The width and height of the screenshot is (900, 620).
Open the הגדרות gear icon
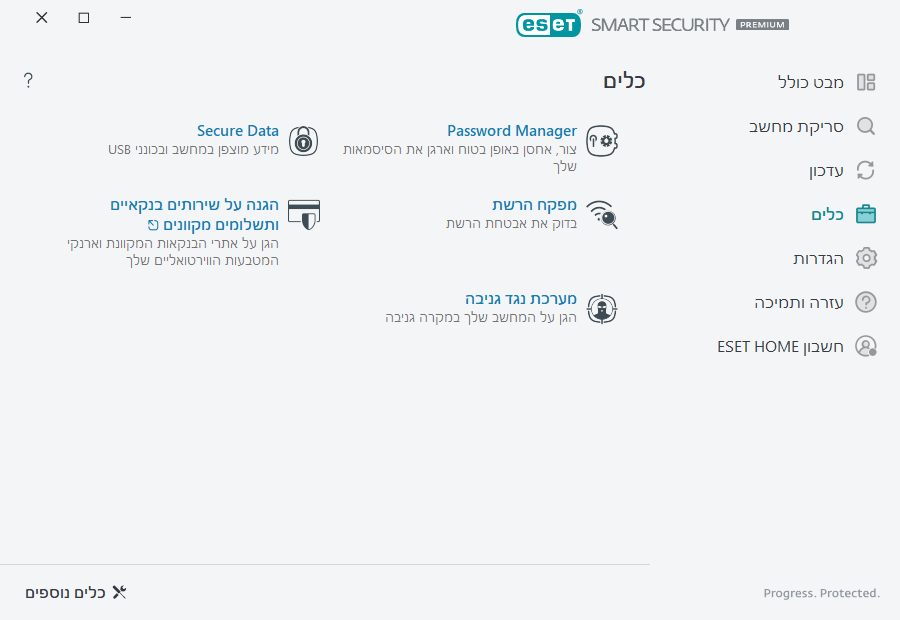[866, 258]
